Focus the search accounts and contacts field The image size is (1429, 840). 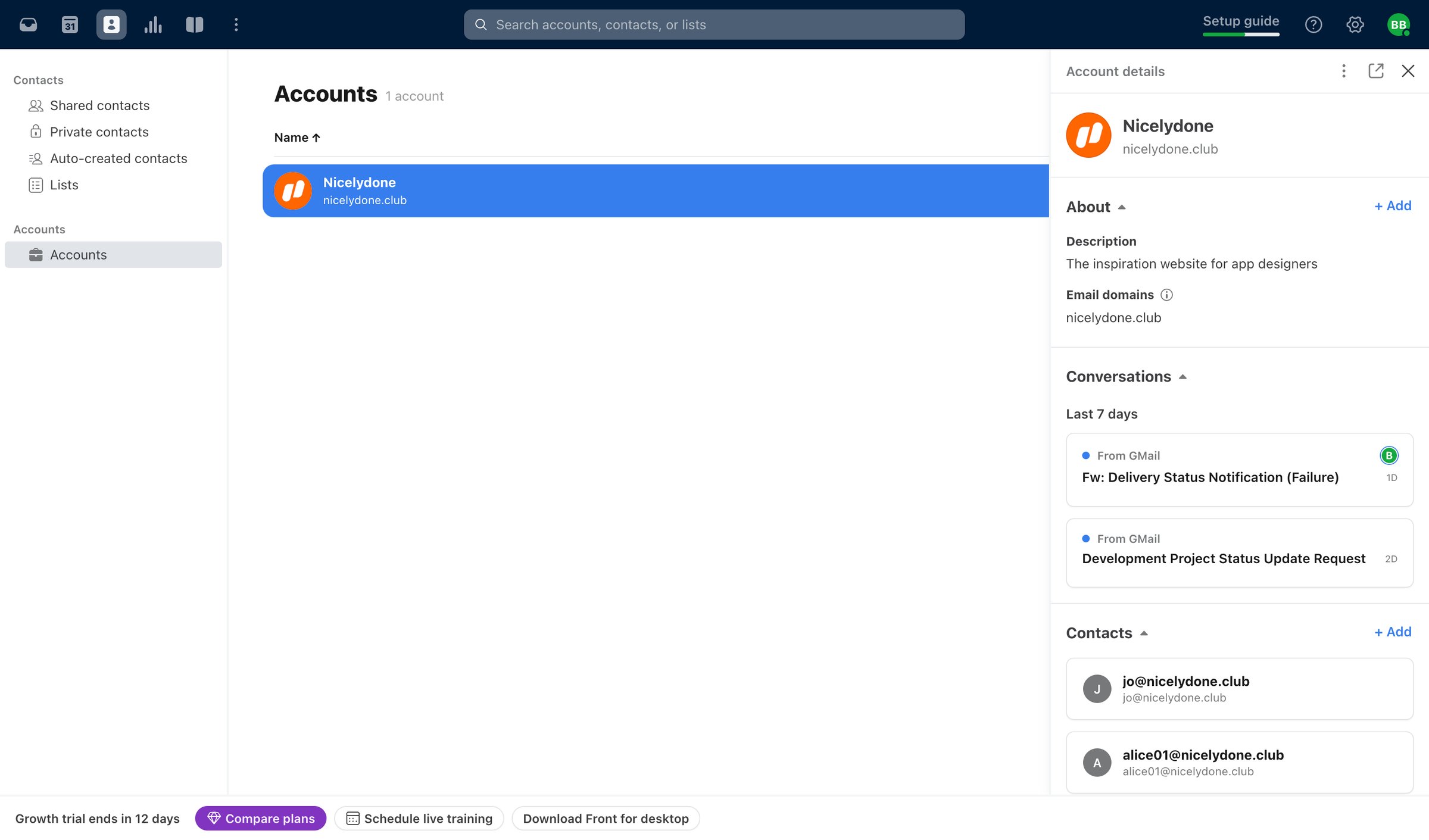714,24
